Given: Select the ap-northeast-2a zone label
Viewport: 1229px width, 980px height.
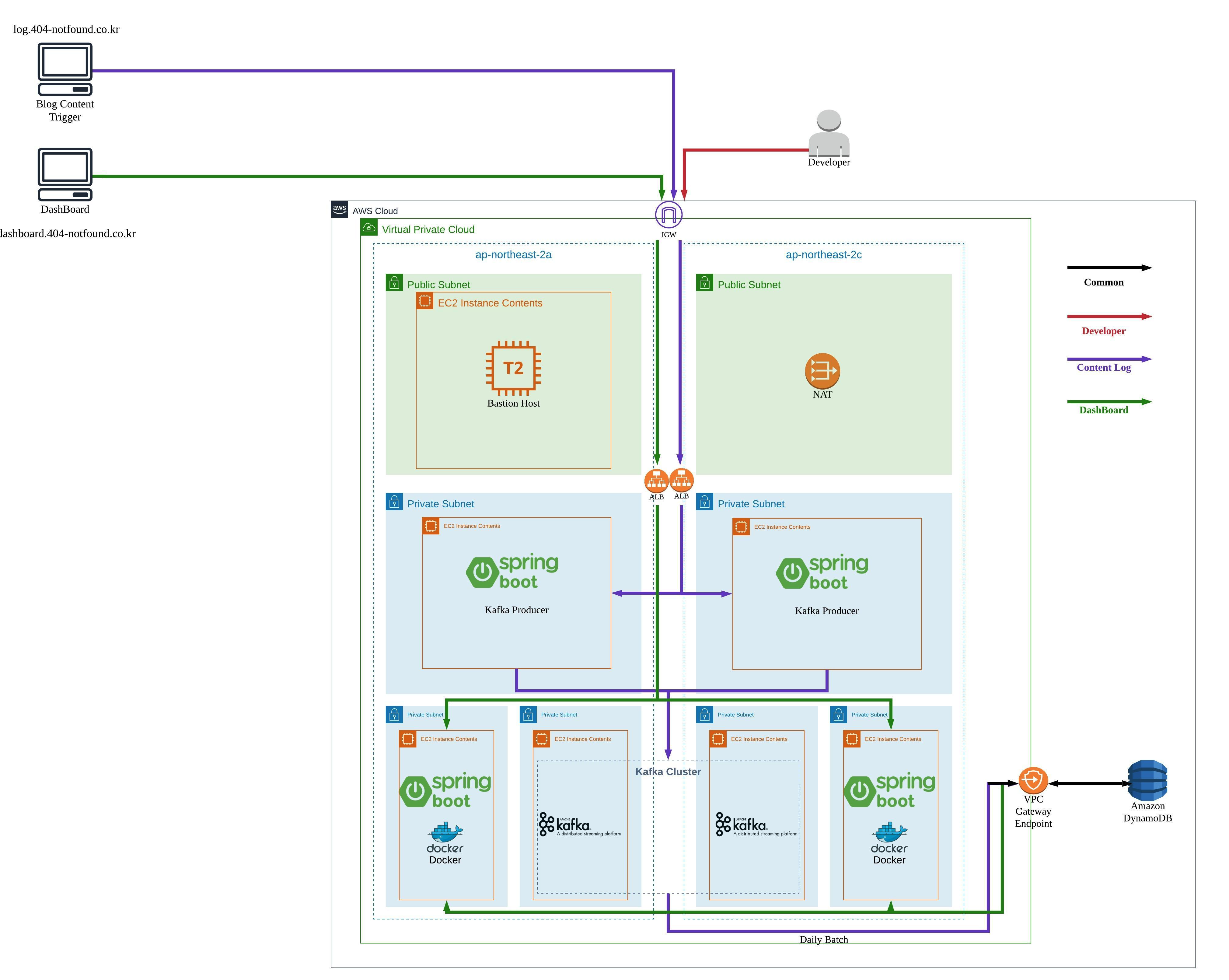Looking at the screenshot, I should [x=513, y=254].
